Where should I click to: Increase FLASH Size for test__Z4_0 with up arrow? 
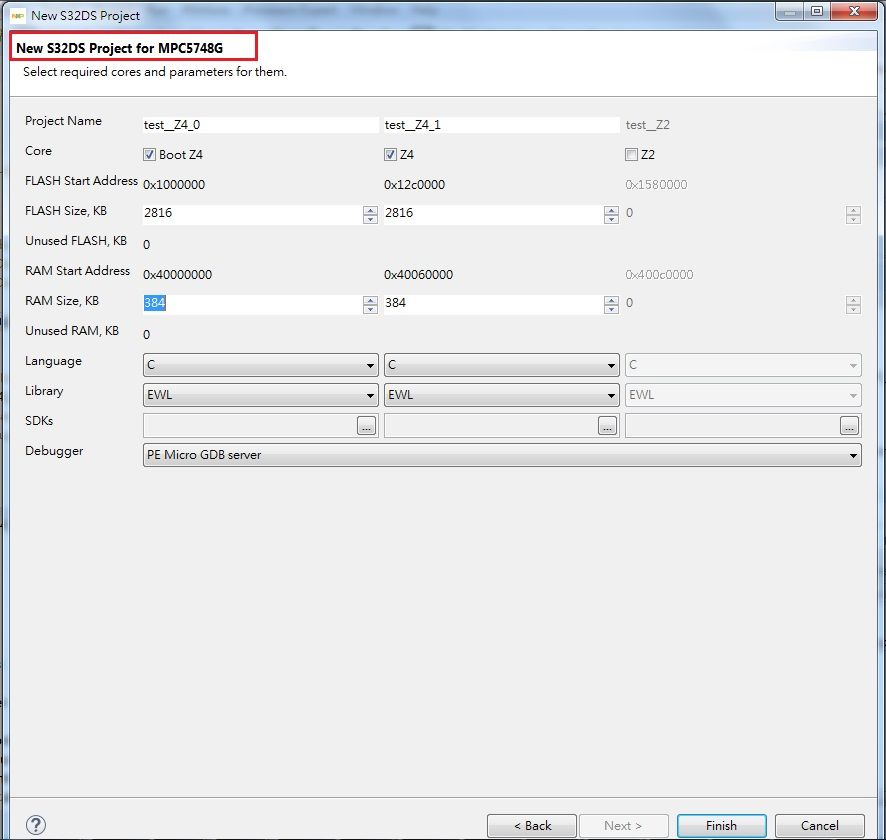[x=370, y=210]
